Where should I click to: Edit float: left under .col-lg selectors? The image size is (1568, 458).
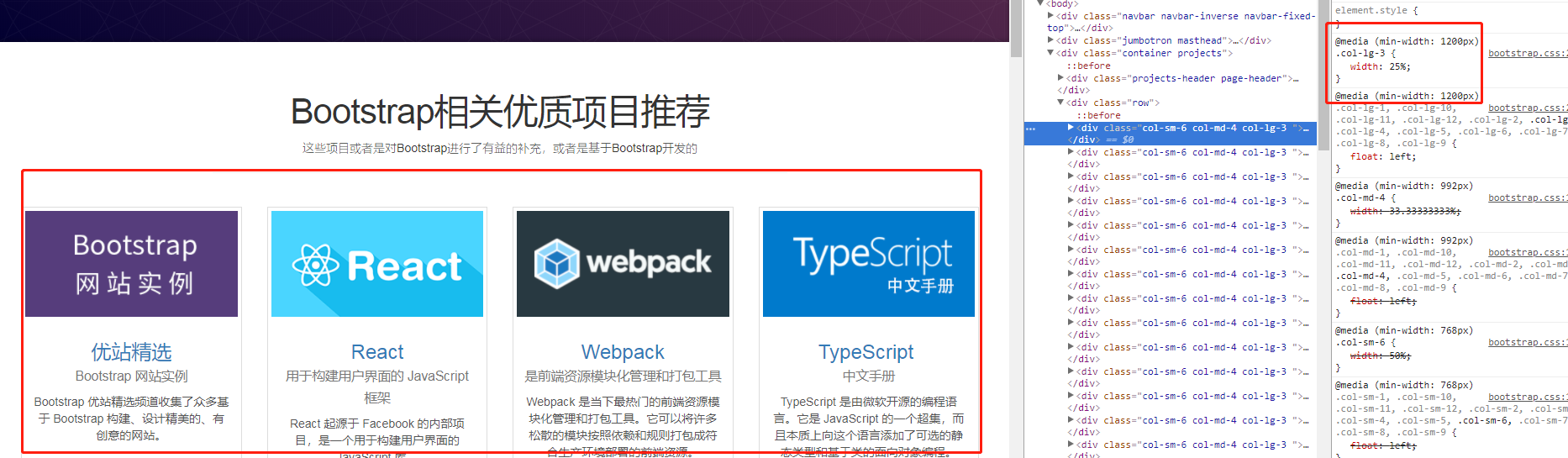click(1383, 156)
